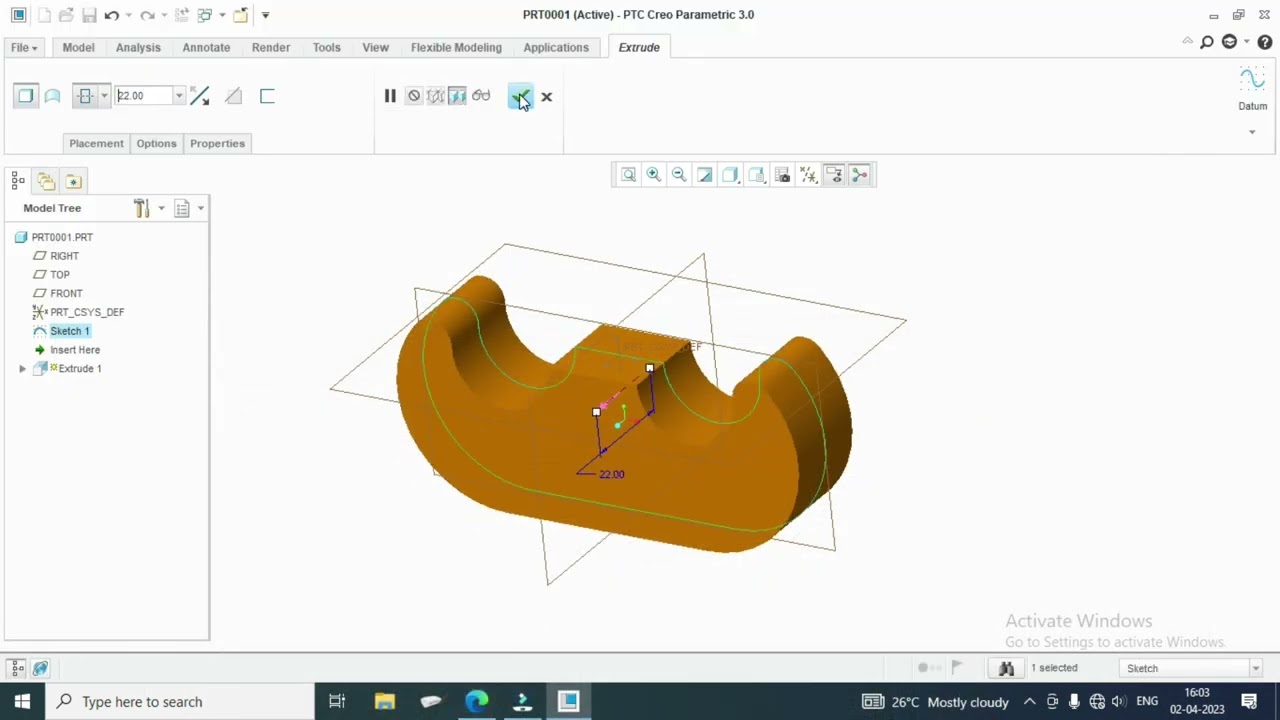Image resolution: width=1280 pixels, height=720 pixels.
Task: Pause the extrude tool
Action: [x=390, y=96]
